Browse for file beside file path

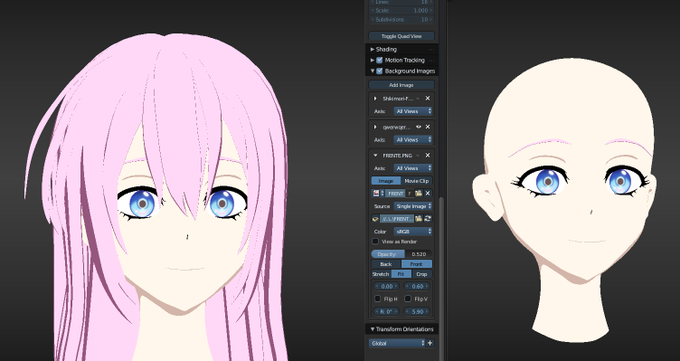pyautogui.click(x=418, y=219)
